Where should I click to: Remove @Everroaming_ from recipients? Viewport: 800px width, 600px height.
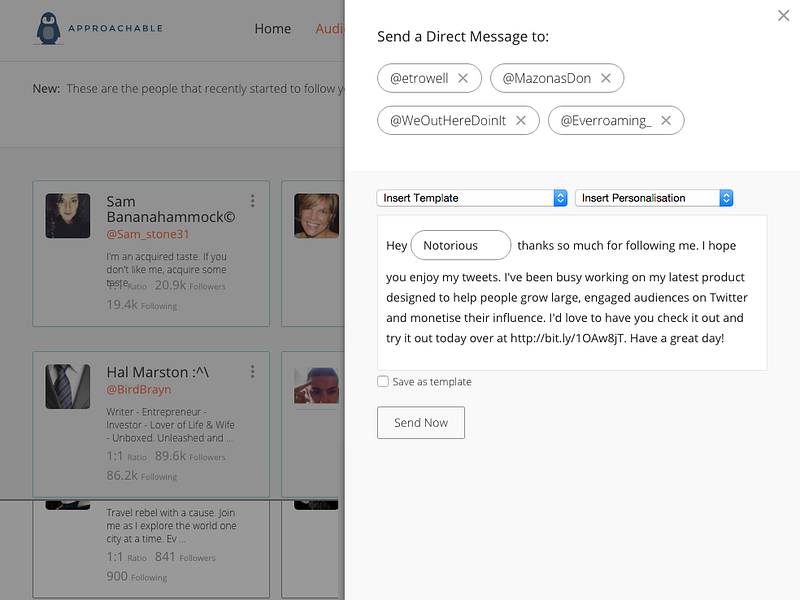coord(666,120)
